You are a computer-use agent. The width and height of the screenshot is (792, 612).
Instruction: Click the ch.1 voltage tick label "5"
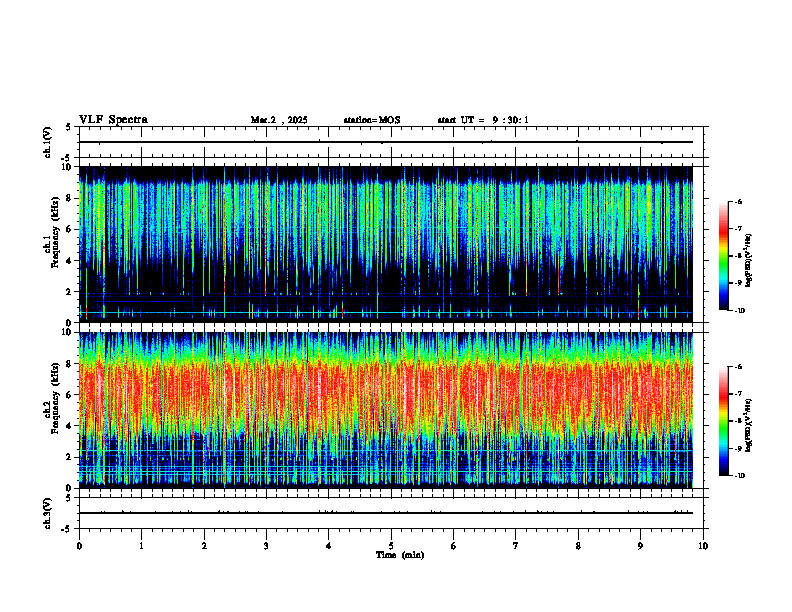click(x=69, y=128)
